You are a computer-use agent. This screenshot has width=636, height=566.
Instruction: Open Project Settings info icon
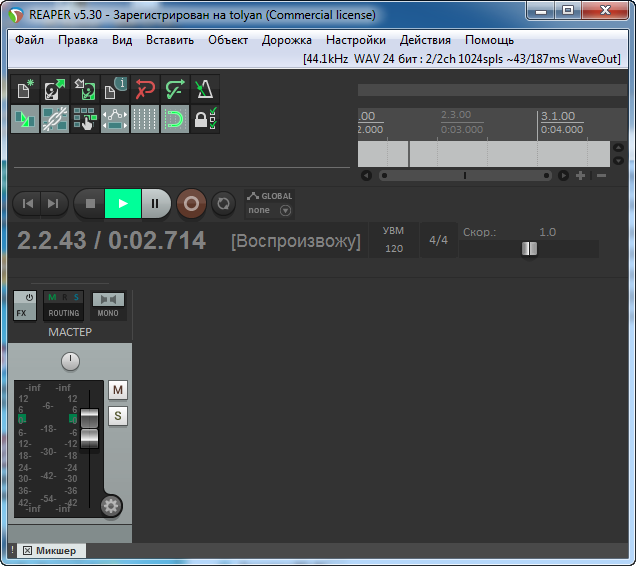[114, 90]
